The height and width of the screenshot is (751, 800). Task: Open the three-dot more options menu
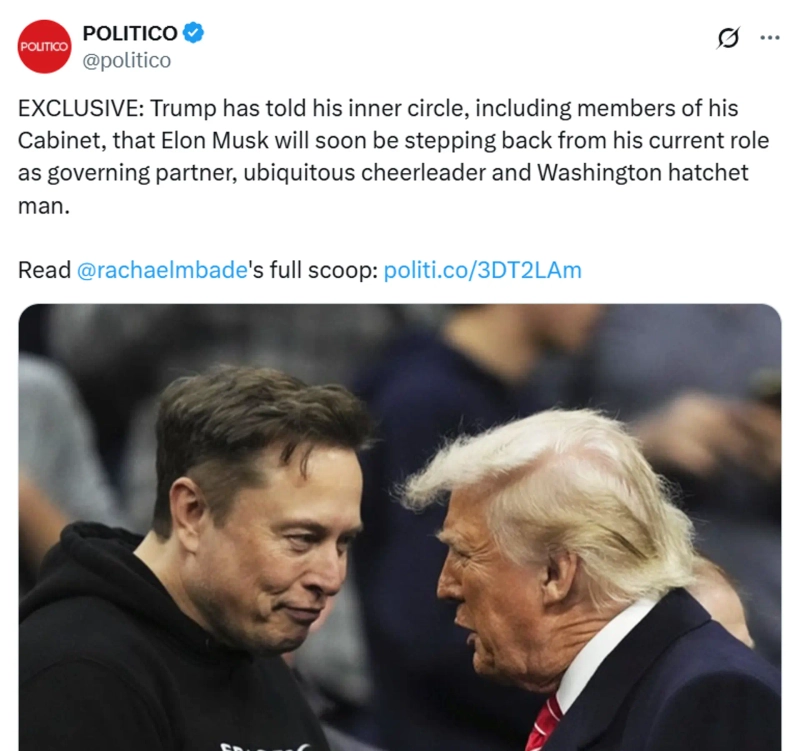pos(769,37)
